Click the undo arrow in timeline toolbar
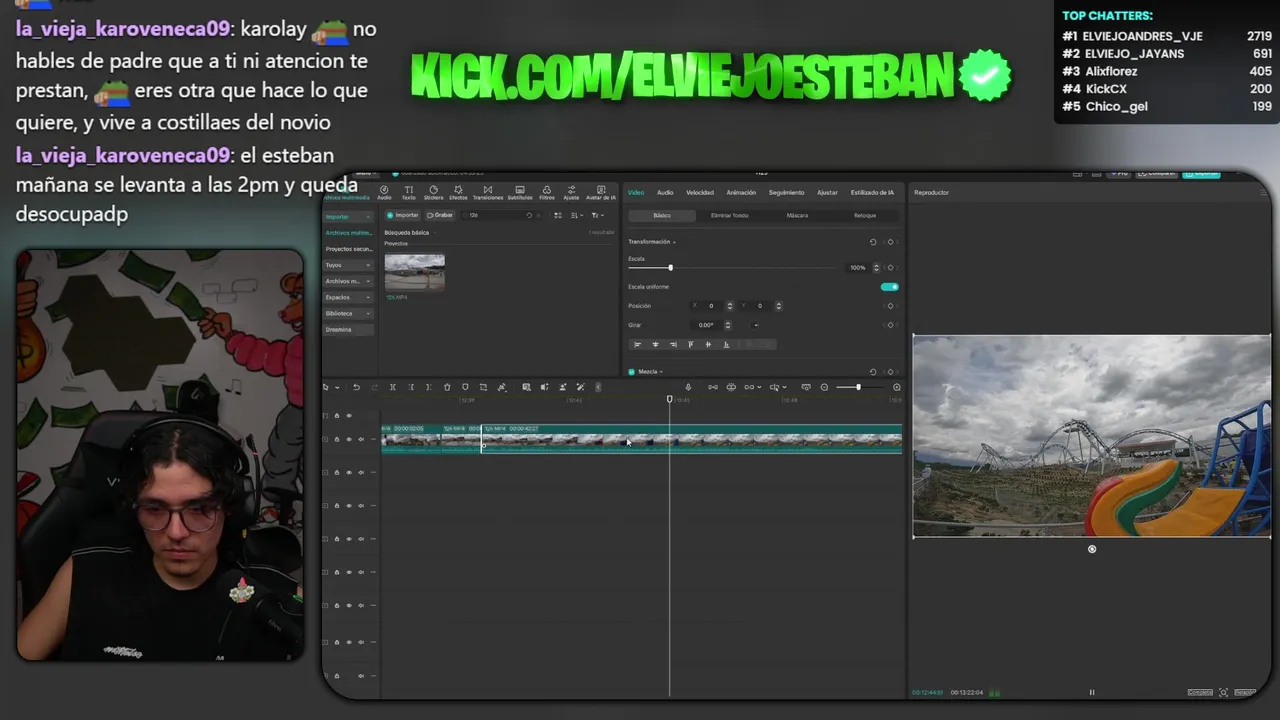 tap(356, 387)
